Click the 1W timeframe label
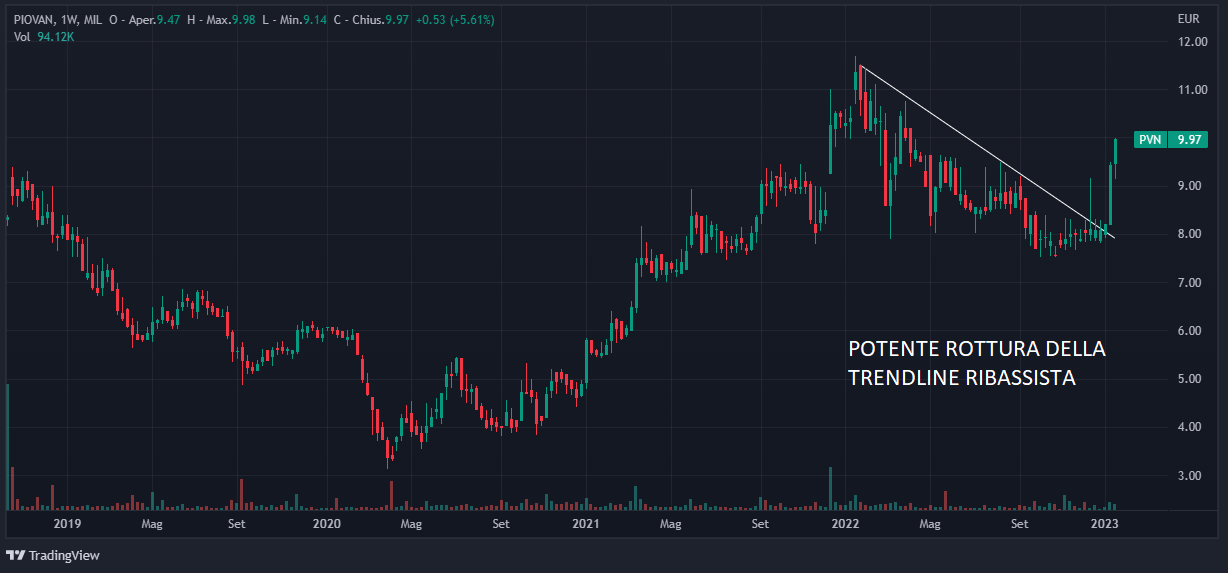The width and height of the screenshot is (1228, 573). [x=71, y=20]
